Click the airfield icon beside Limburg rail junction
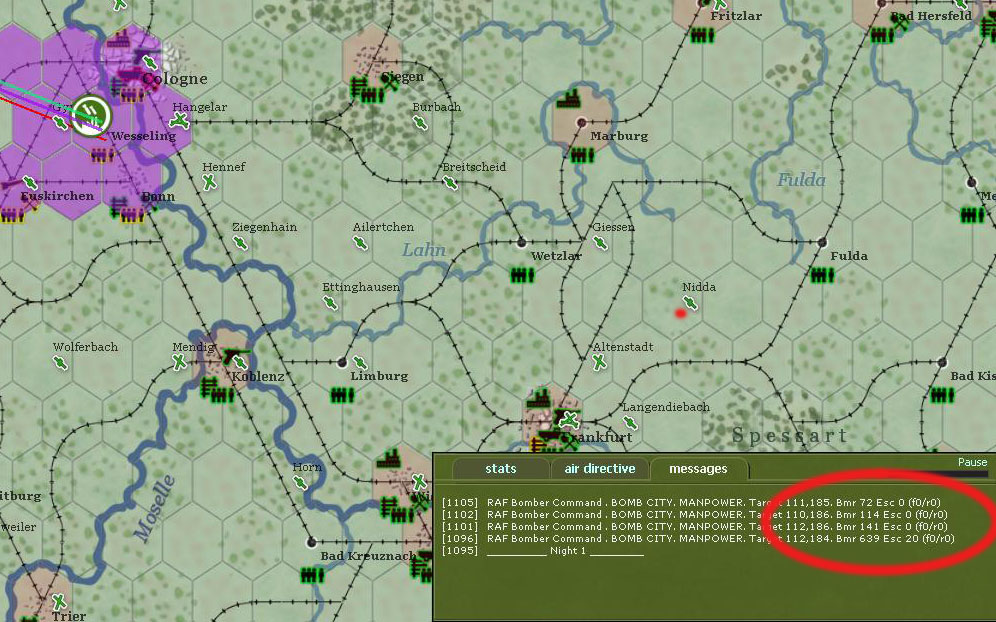Screen dimensions: 996x622 pos(360,362)
